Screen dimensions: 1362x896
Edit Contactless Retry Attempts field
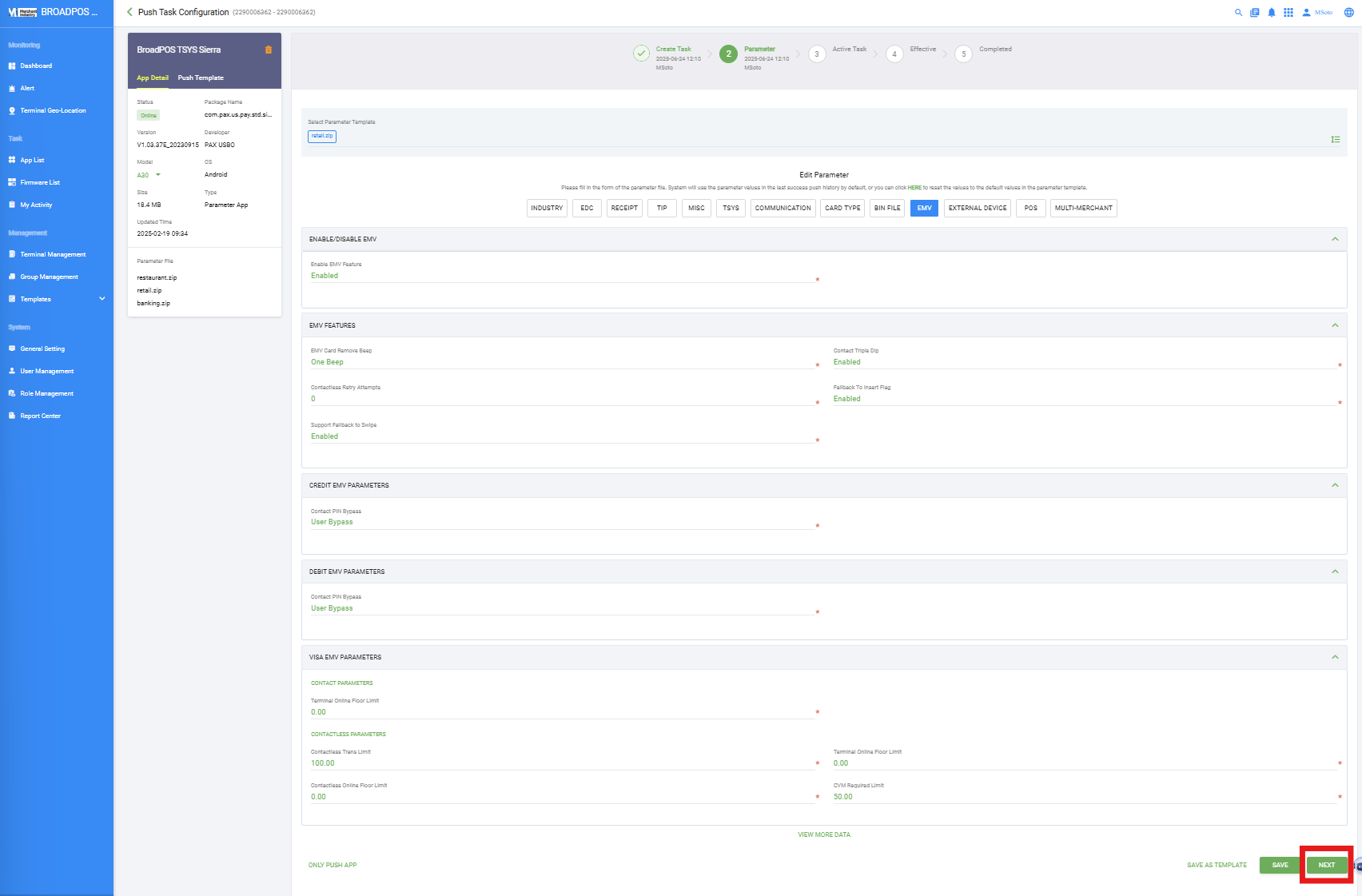tap(562, 399)
